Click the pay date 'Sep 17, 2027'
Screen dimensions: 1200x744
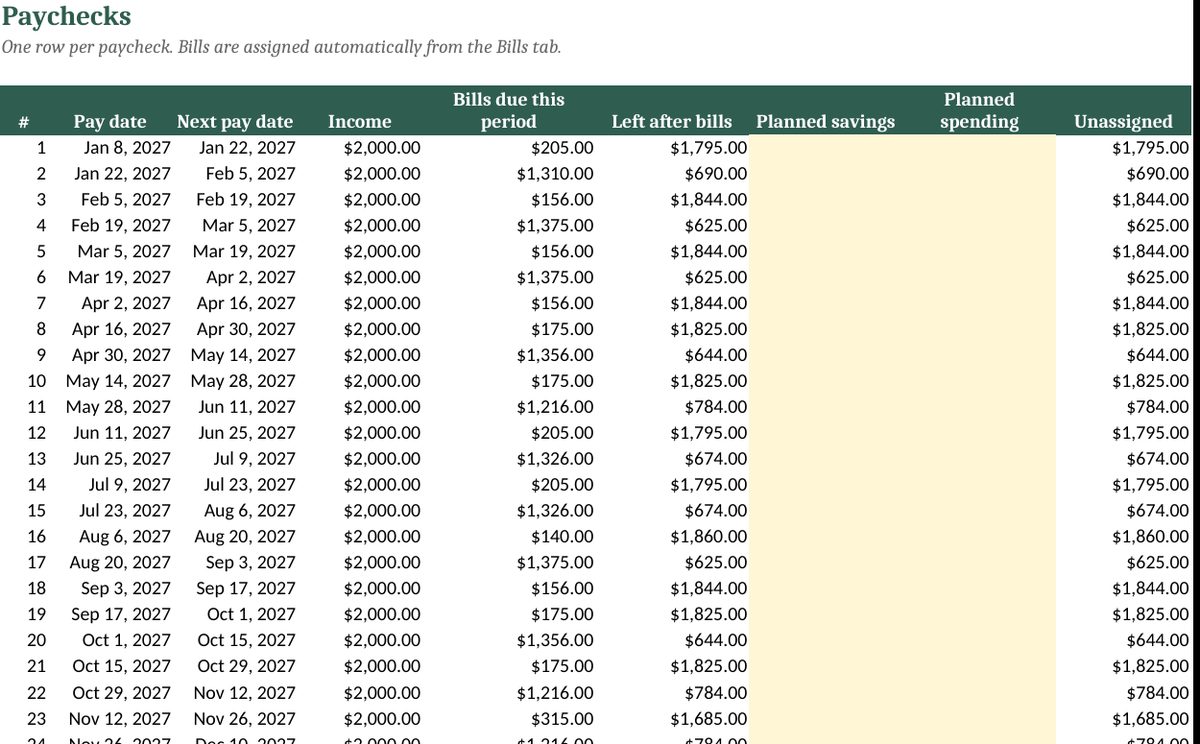click(121, 614)
